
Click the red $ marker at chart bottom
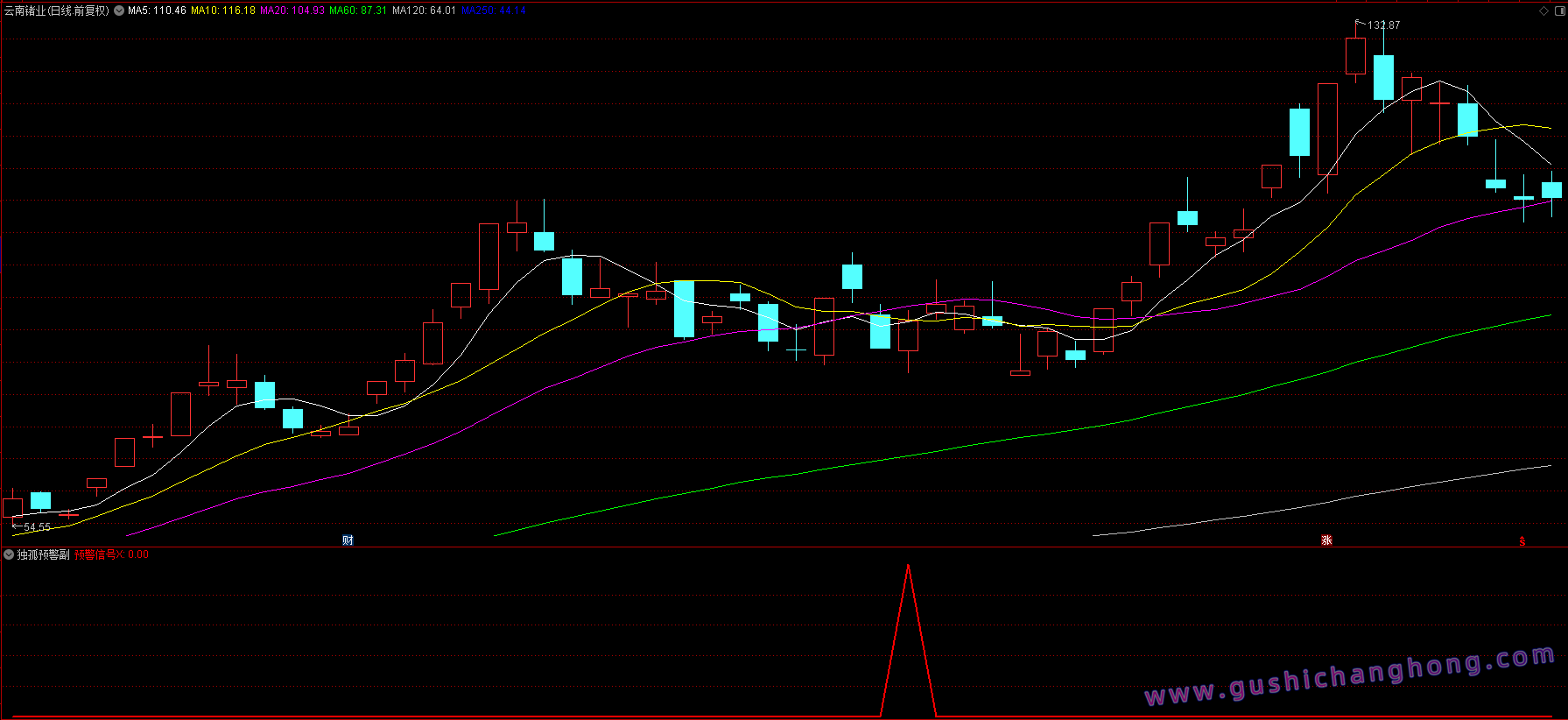[1522, 541]
